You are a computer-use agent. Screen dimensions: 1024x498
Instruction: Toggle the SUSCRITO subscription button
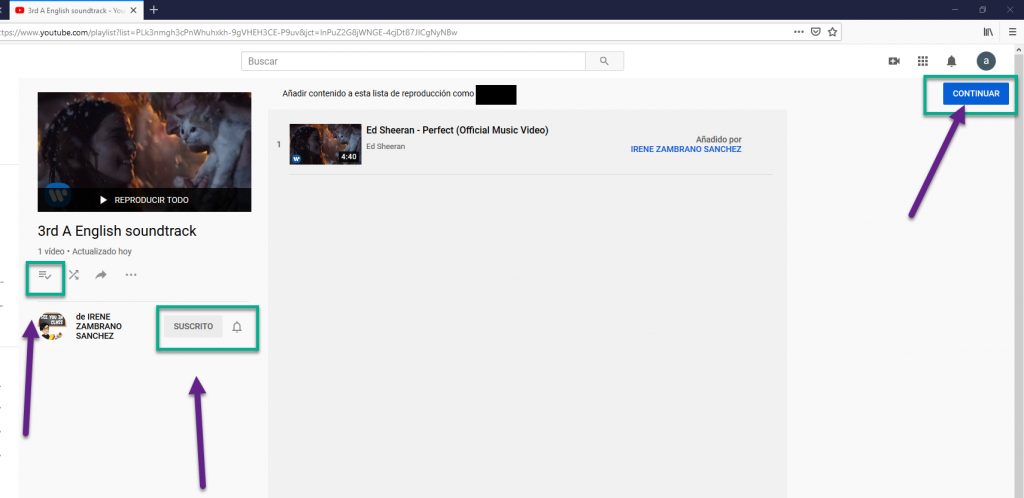pos(193,327)
